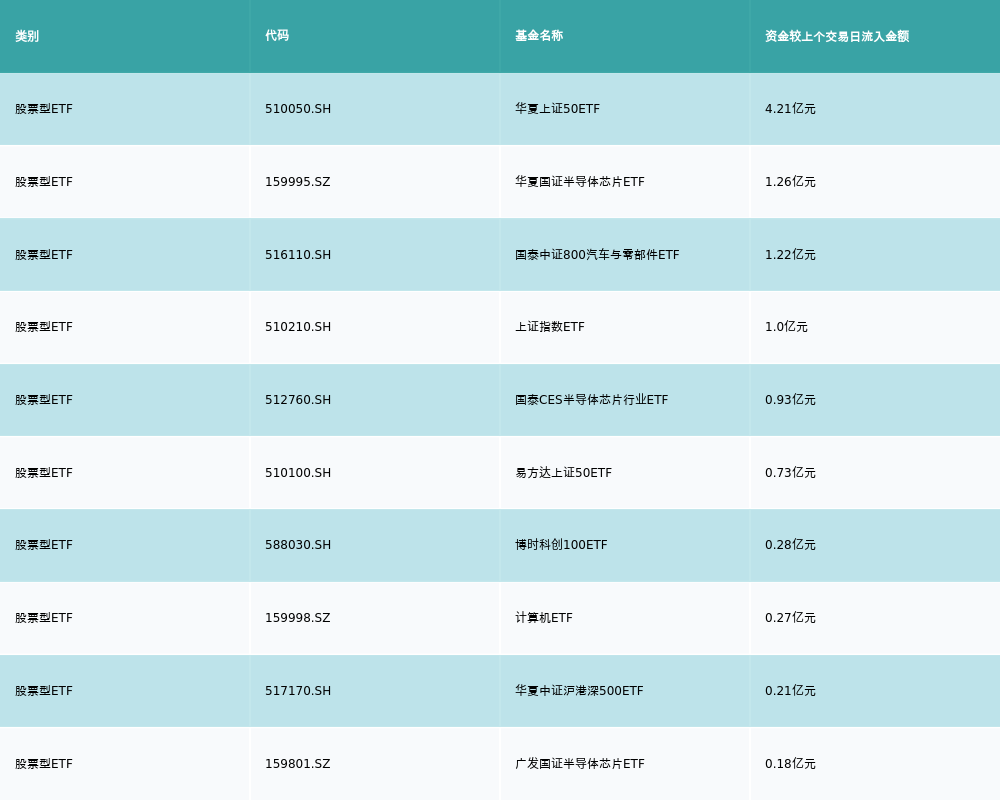Click fund 国泰中证800汽车与零部件ETF
This screenshot has width=1000, height=800.
(x=597, y=255)
